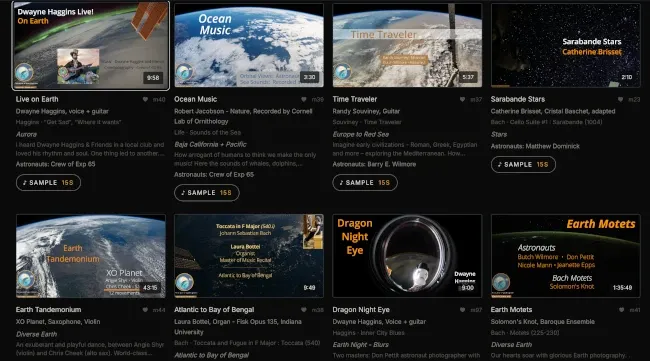Open the Dragon Night Eye video thumbnail

point(407,256)
